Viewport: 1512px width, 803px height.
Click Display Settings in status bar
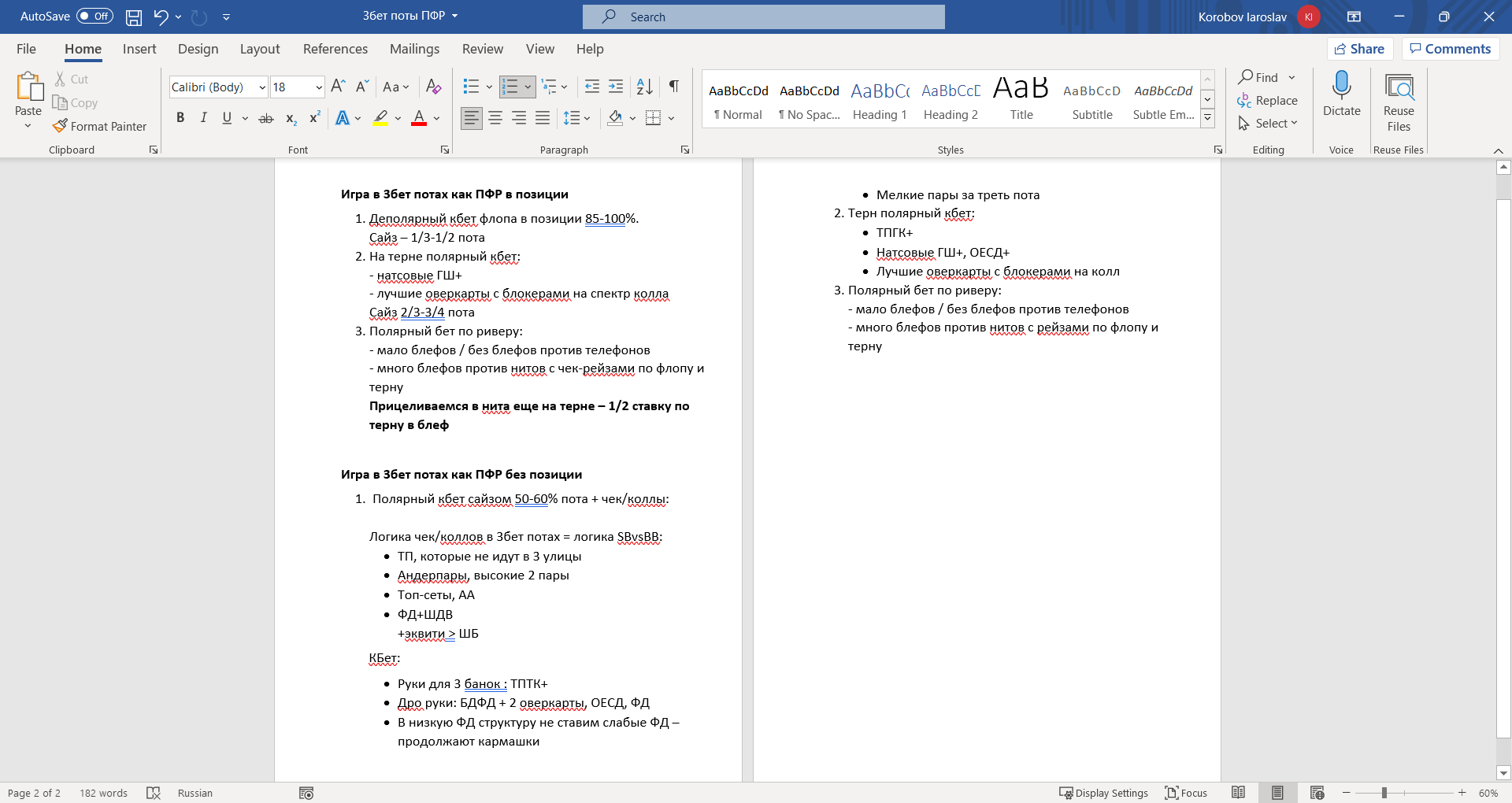[x=1103, y=793]
